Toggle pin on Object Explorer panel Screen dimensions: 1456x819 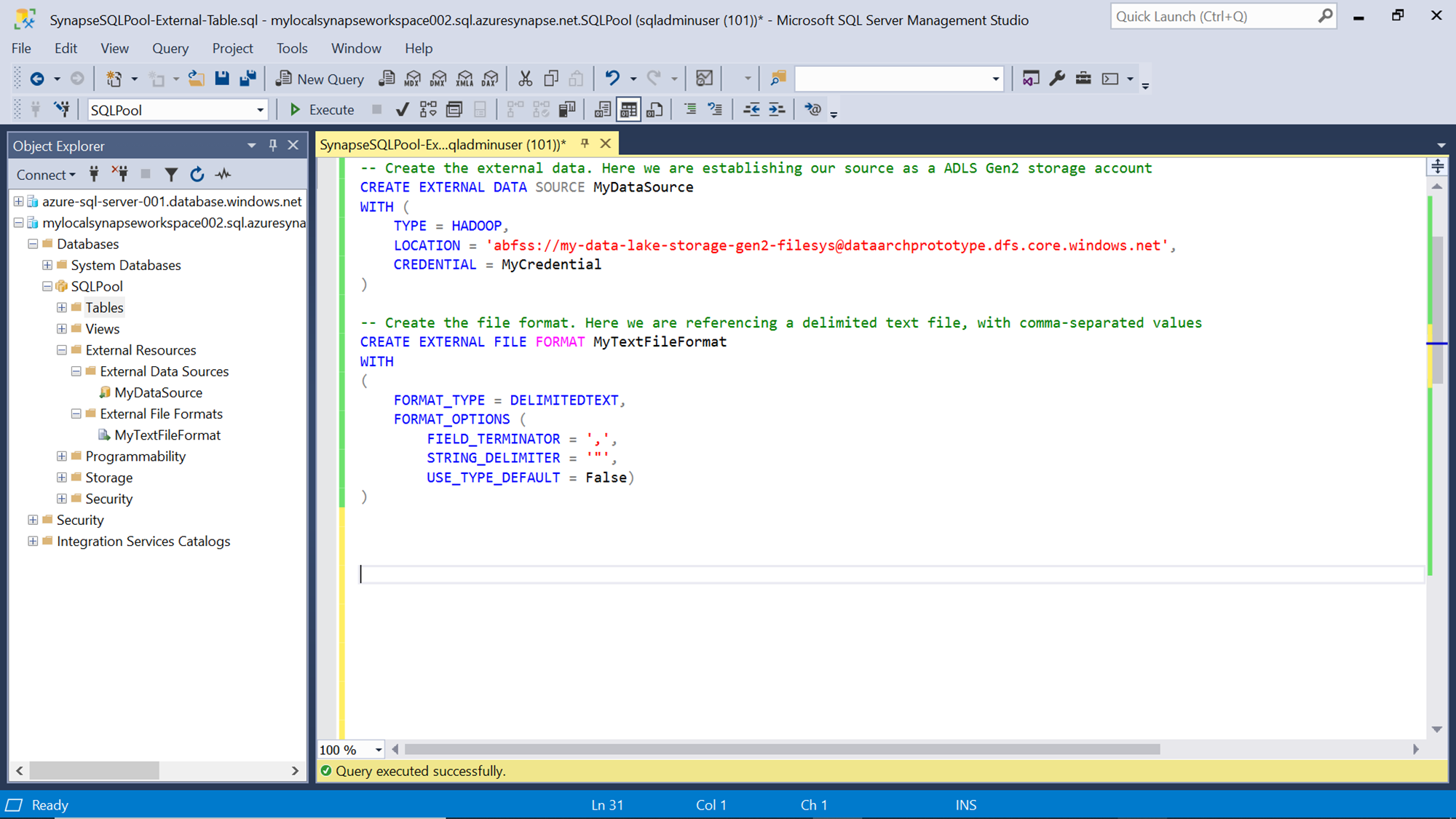coord(273,146)
